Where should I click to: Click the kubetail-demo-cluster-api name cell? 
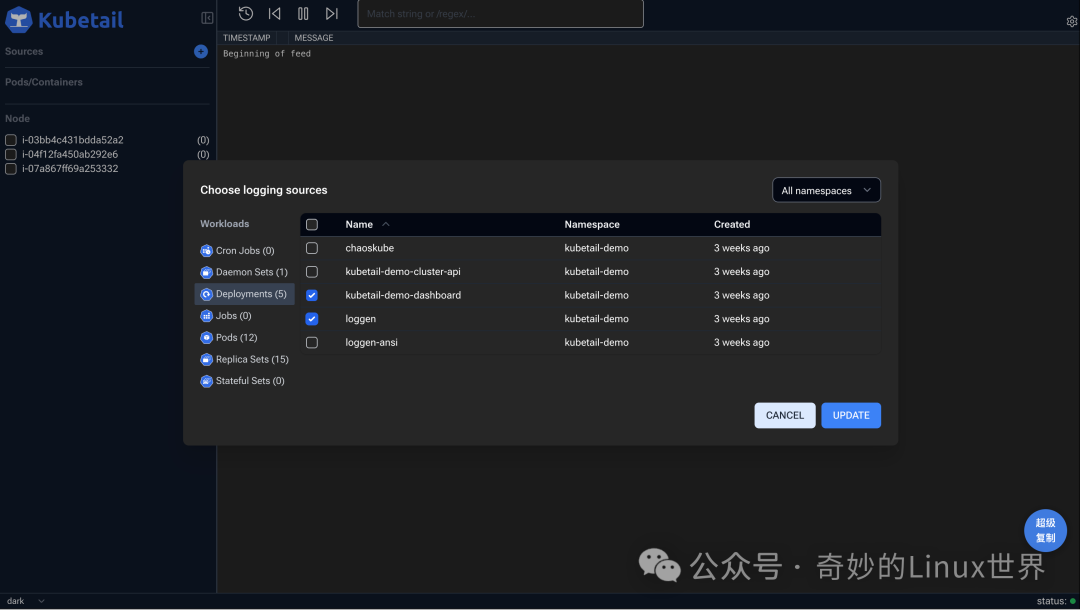point(403,272)
